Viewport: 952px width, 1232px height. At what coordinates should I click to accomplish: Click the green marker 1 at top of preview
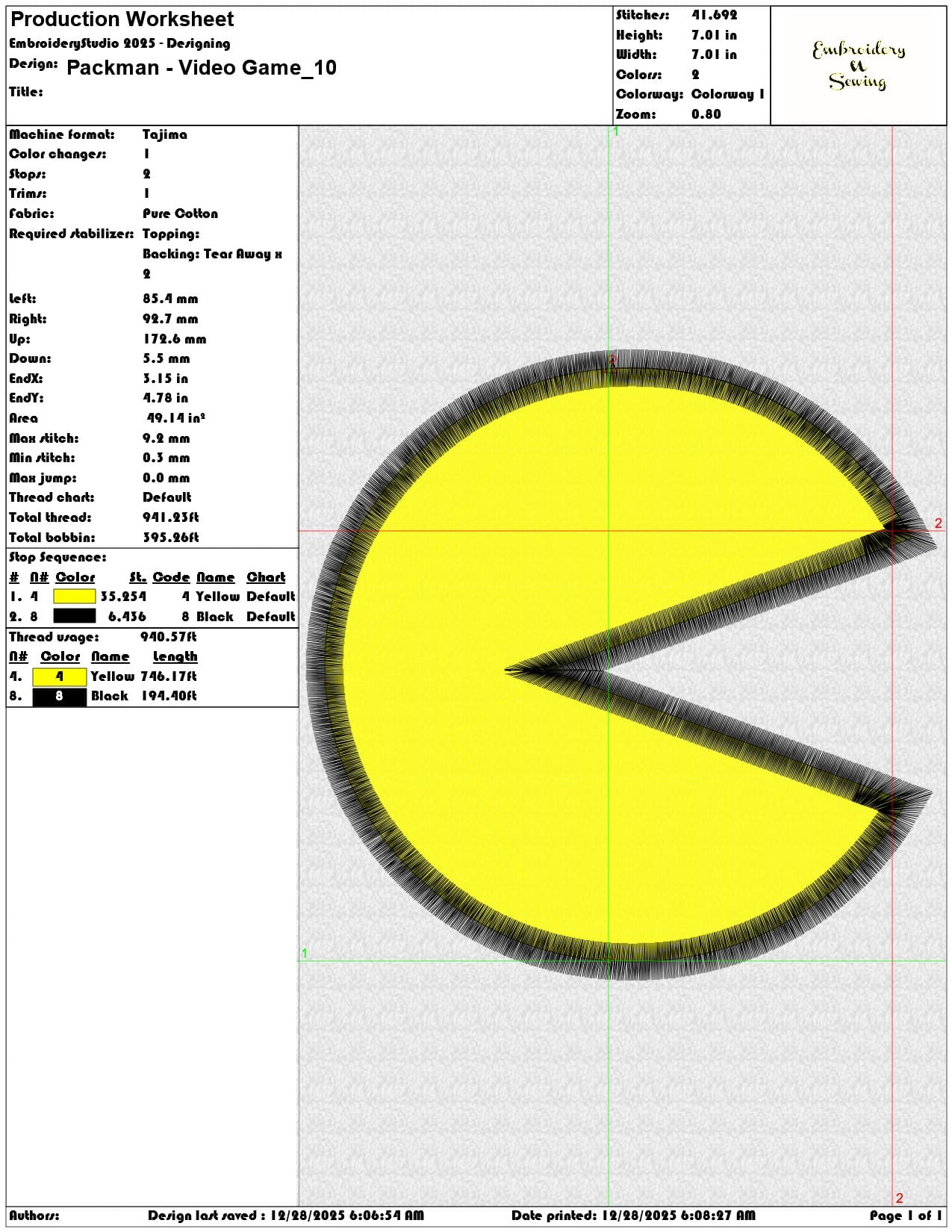tap(616, 132)
